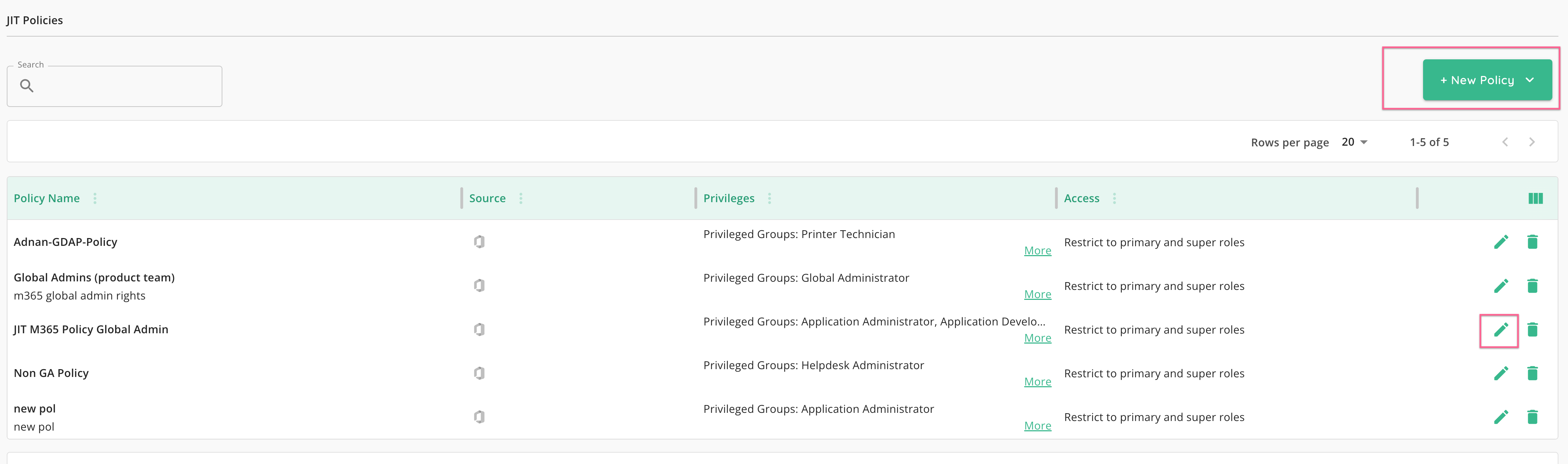
Task: Click the source icon for Adnan-GDAP-Policy
Action: [480, 242]
